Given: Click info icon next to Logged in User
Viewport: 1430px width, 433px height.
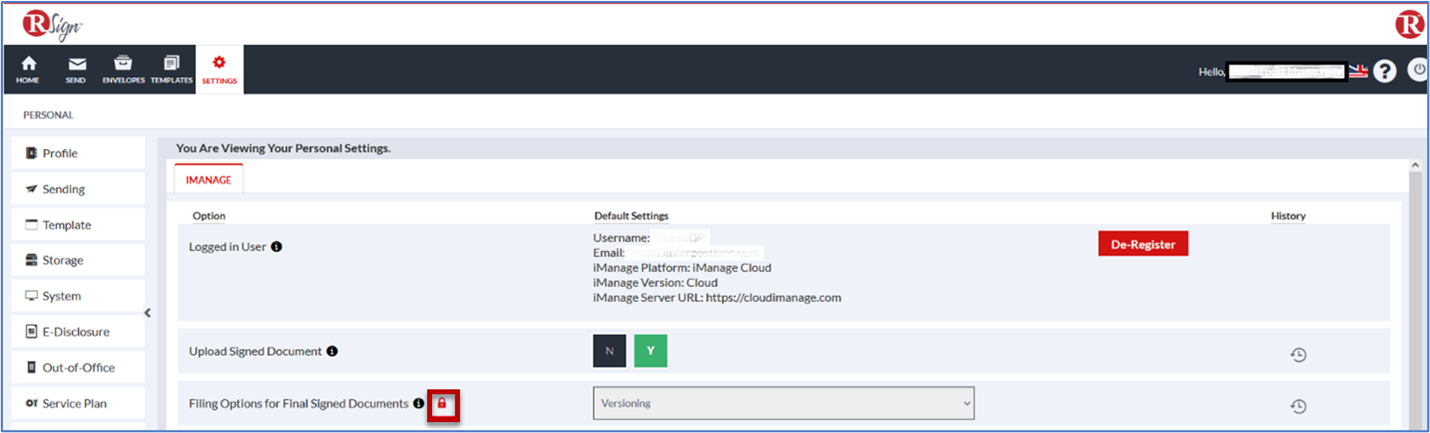Looking at the screenshot, I should (x=277, y=246).
